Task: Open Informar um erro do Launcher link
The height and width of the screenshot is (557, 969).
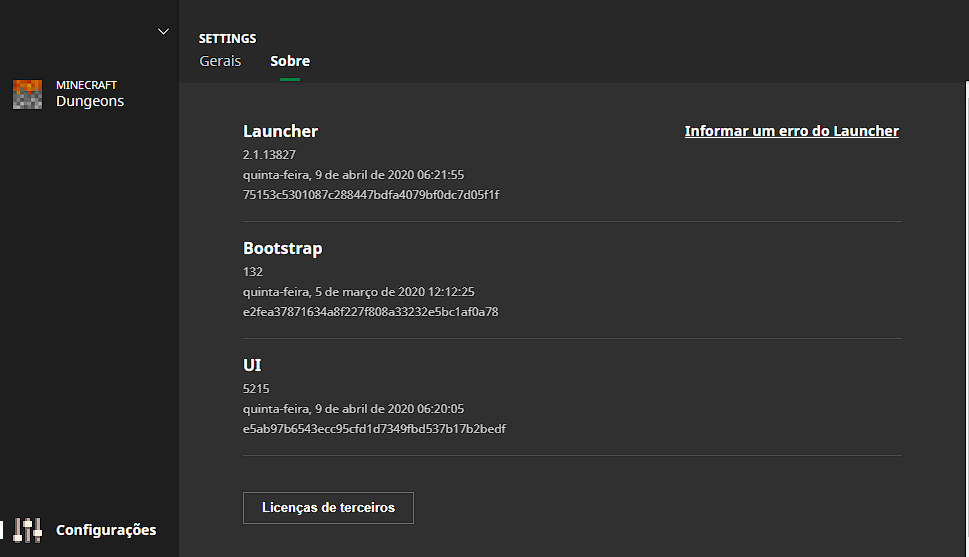Action: tap(791, 131)
